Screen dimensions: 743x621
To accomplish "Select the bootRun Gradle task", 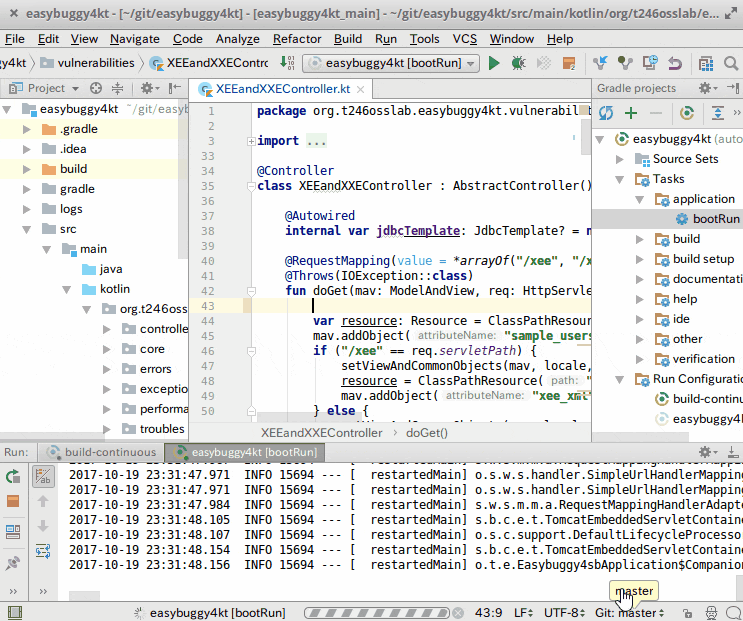I will [667, 219].
